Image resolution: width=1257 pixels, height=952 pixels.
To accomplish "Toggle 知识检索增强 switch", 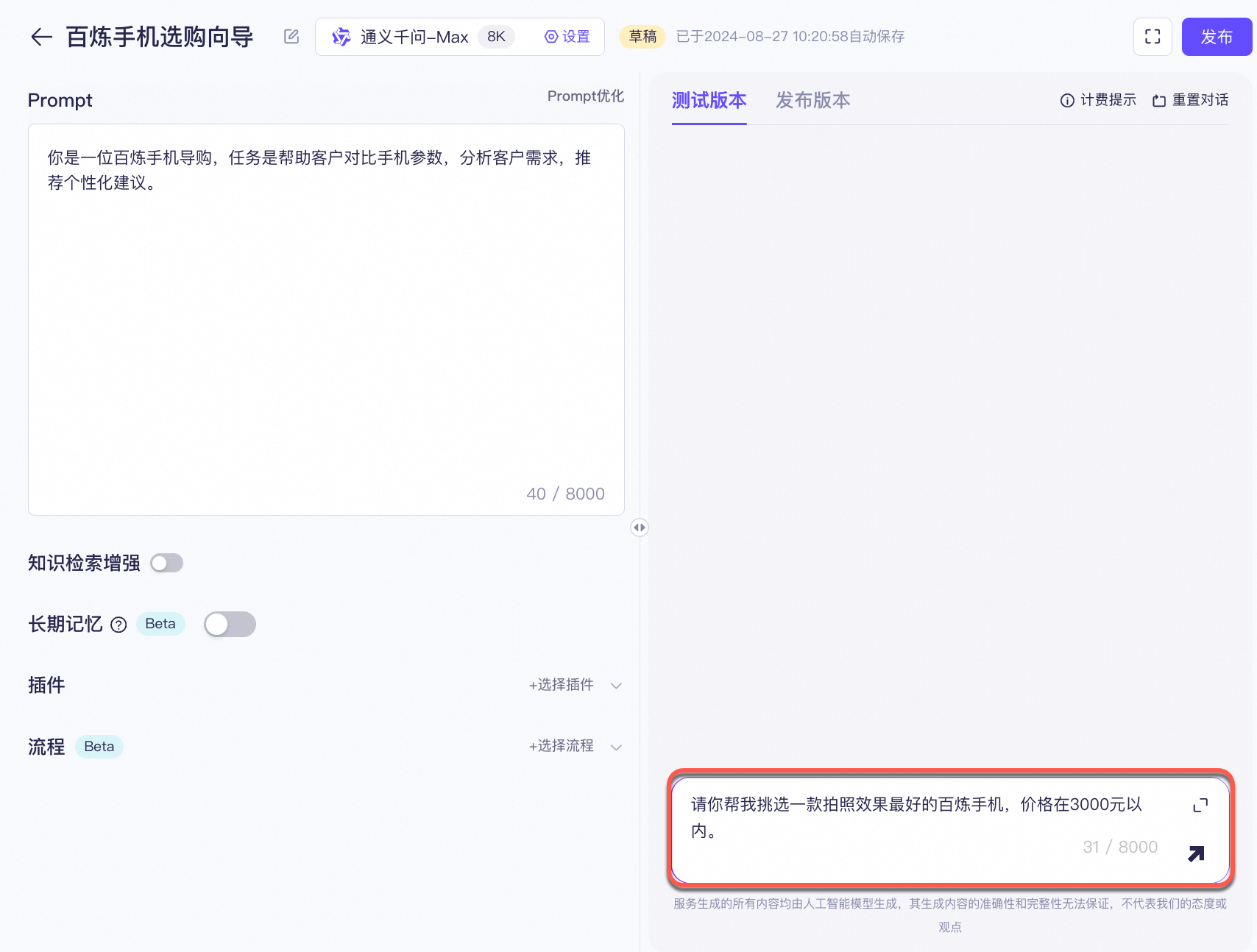I will [x=167, y=563].
